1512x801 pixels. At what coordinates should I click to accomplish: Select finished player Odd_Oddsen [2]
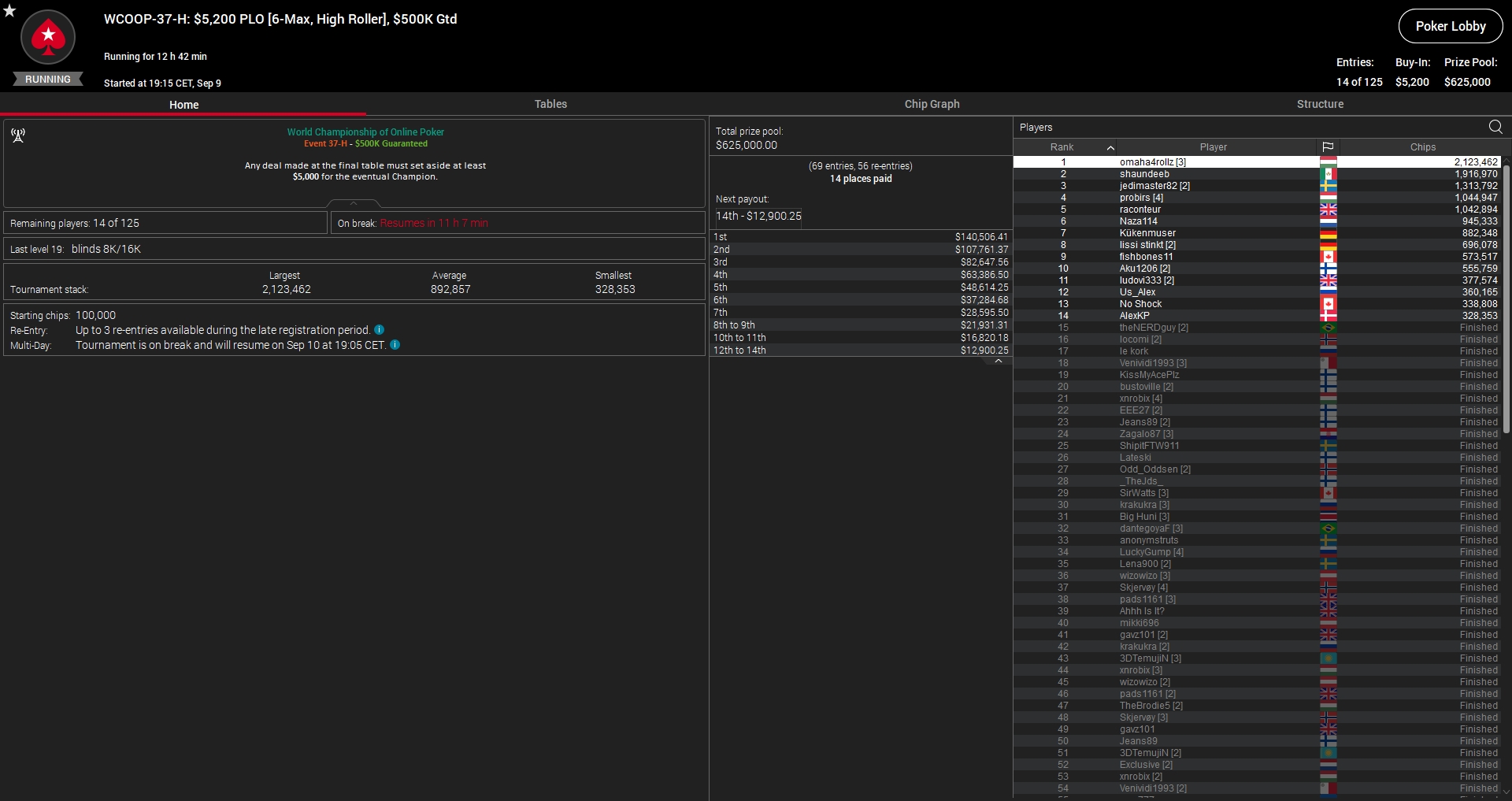(1257, 469)
